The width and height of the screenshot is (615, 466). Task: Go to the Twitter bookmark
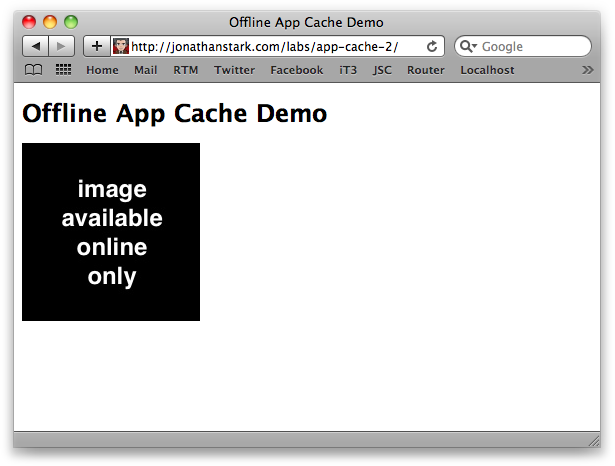[x=234, y=70]
